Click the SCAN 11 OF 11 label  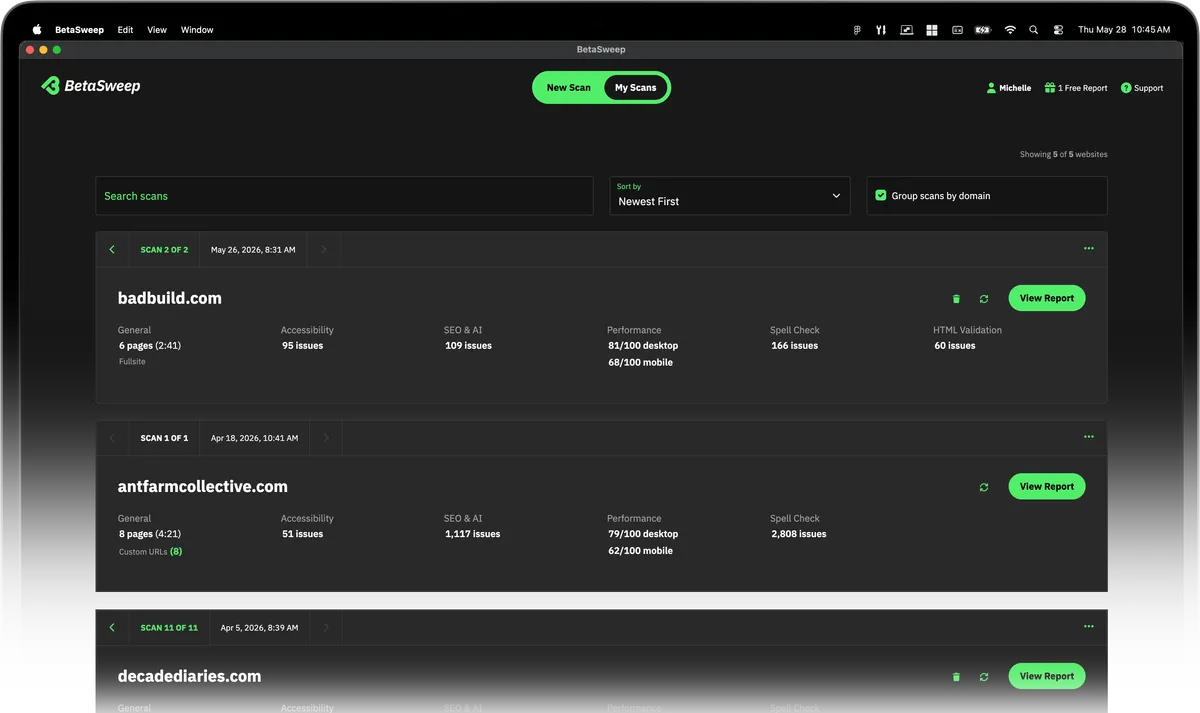point(169,628)
